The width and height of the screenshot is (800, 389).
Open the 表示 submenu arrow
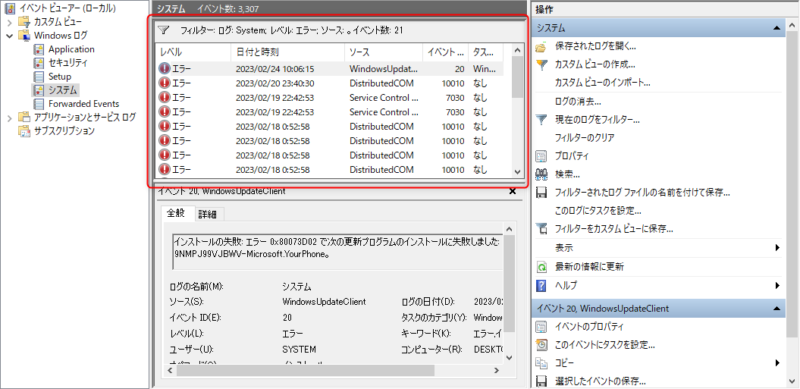[x=778, y=248]
